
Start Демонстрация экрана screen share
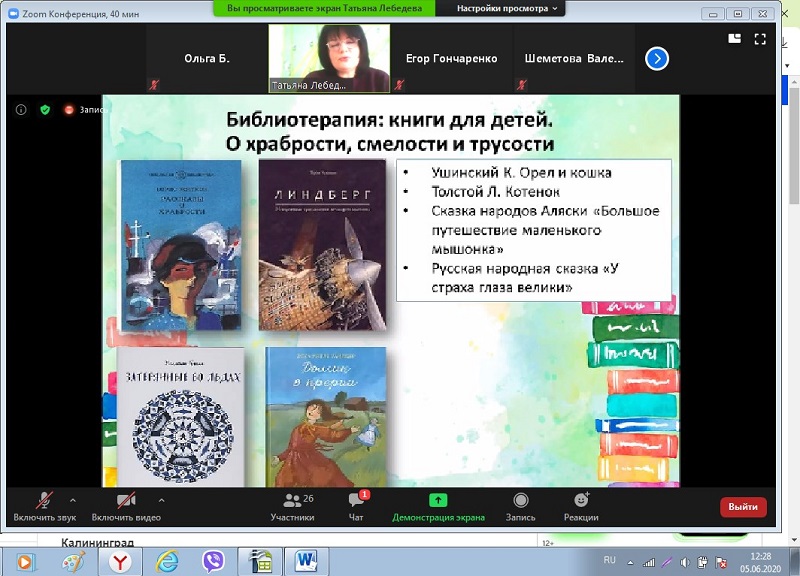[438, 507]
